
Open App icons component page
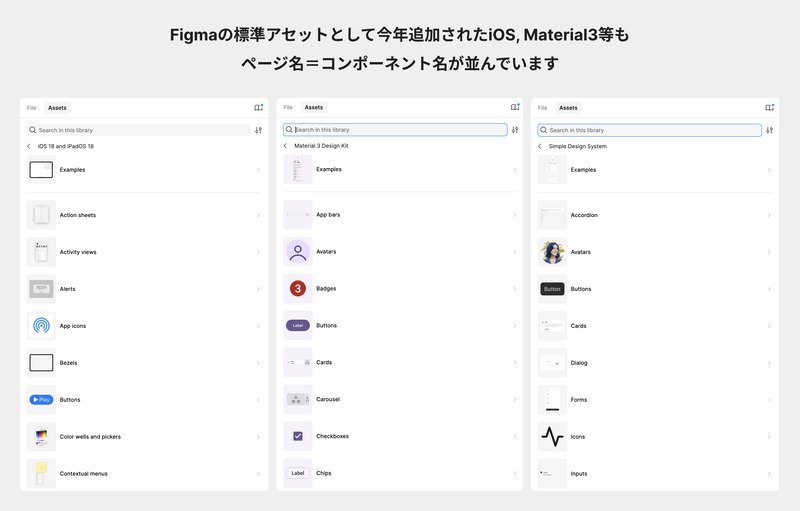coord(144,326)
